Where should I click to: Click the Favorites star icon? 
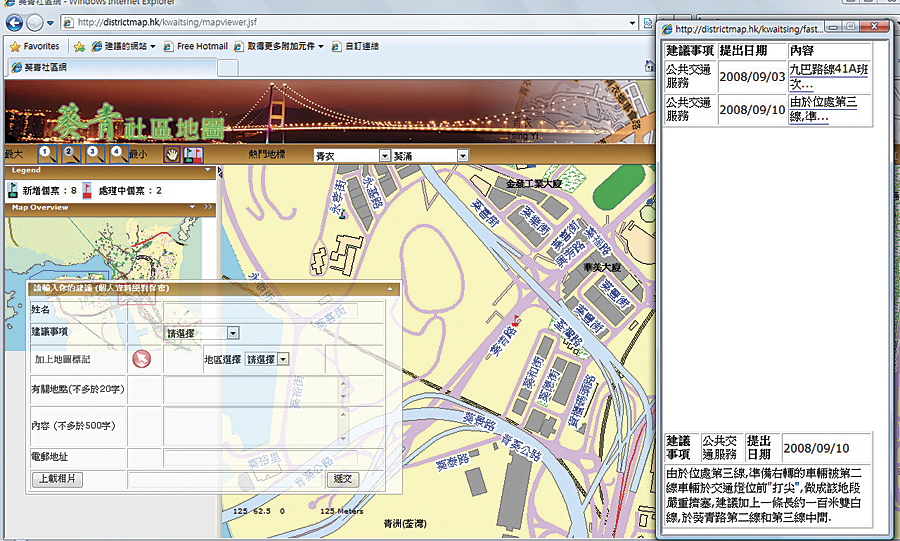tap(15, 46)
